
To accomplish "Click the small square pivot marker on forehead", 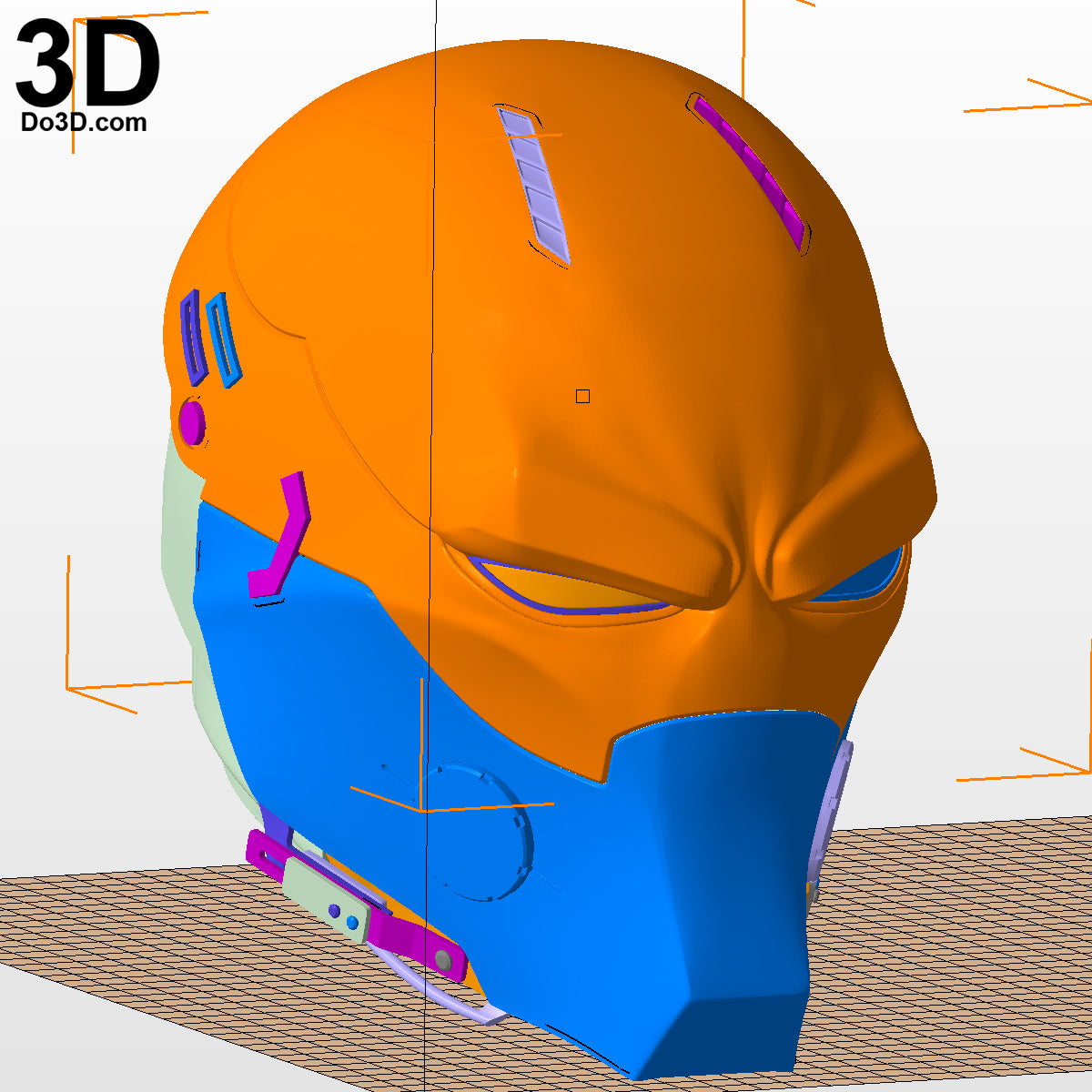I will pyautogui.click(x=582, y=396).
